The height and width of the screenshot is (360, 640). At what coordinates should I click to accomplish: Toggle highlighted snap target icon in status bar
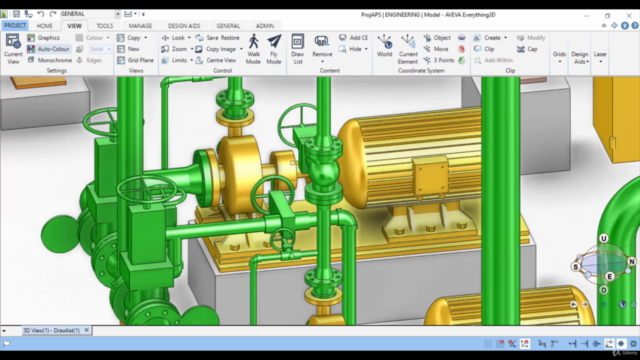[621, 344]
